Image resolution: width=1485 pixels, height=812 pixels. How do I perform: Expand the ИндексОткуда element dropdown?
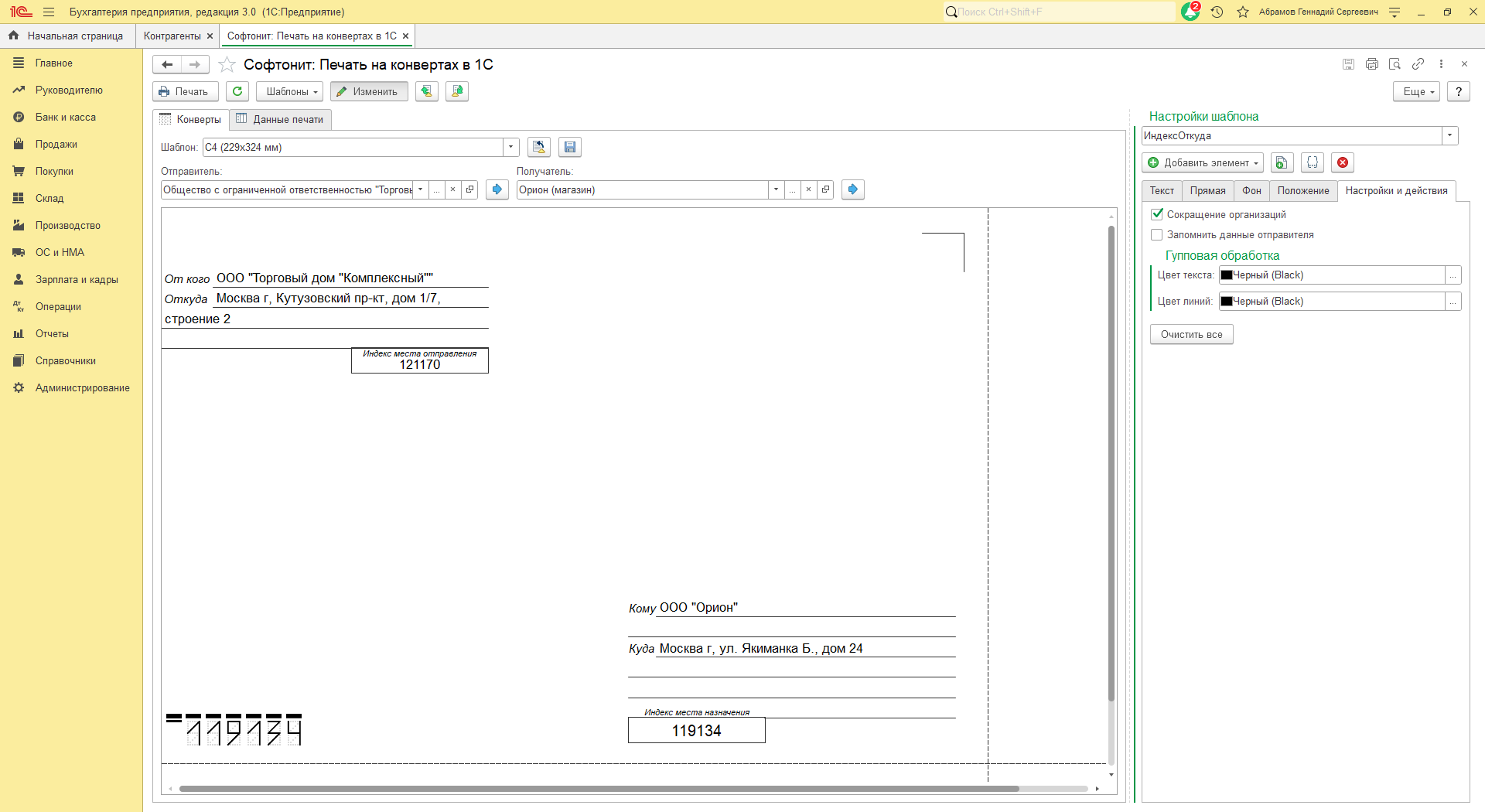click(1449, 135)
